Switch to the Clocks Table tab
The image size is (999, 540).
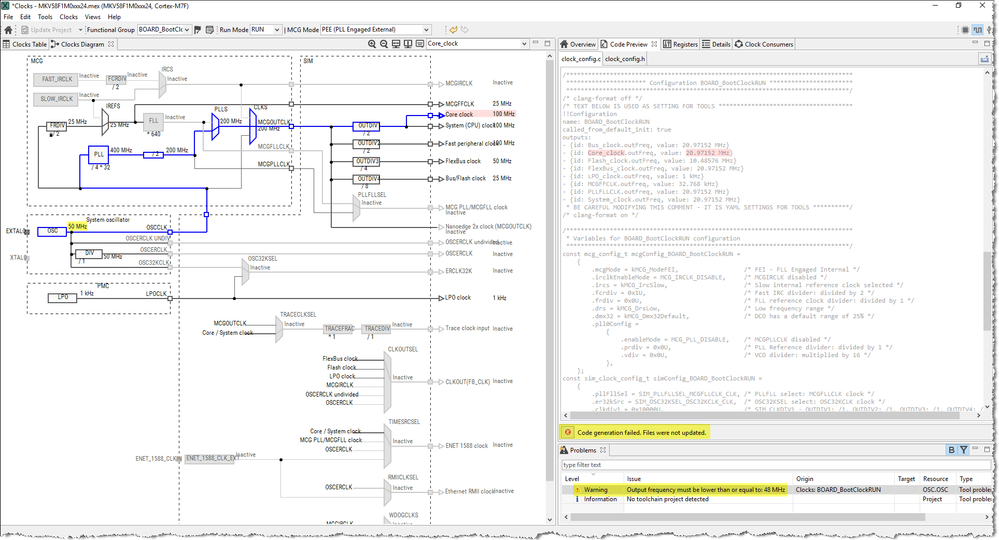click(25, 44)
